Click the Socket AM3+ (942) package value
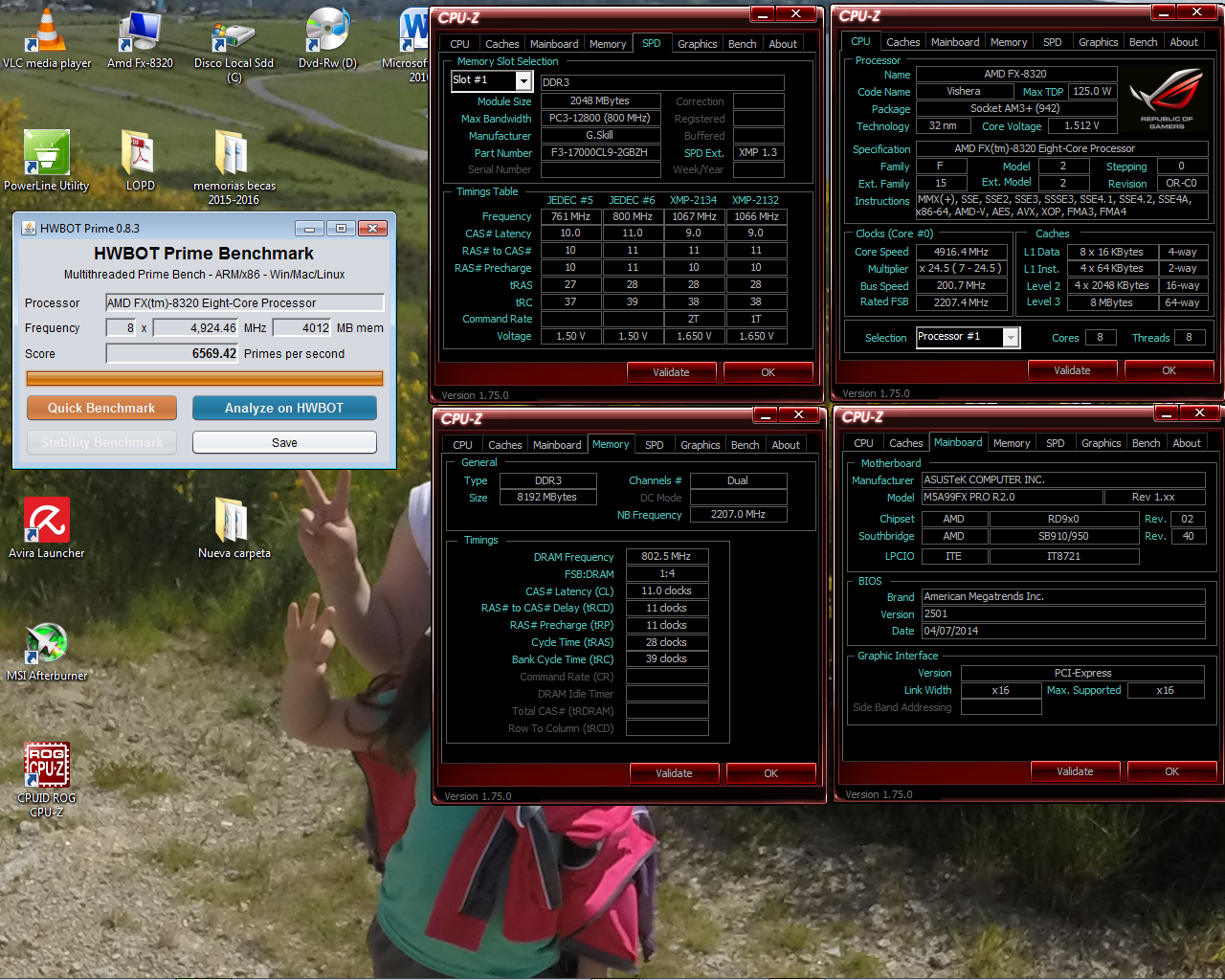 click(x=1016, y=108)
